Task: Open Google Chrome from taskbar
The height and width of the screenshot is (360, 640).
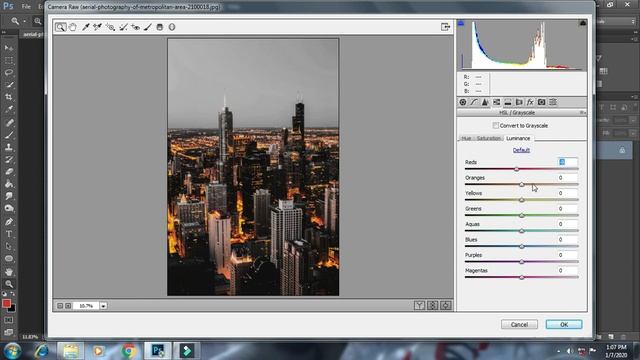Action: click(129, 351)
